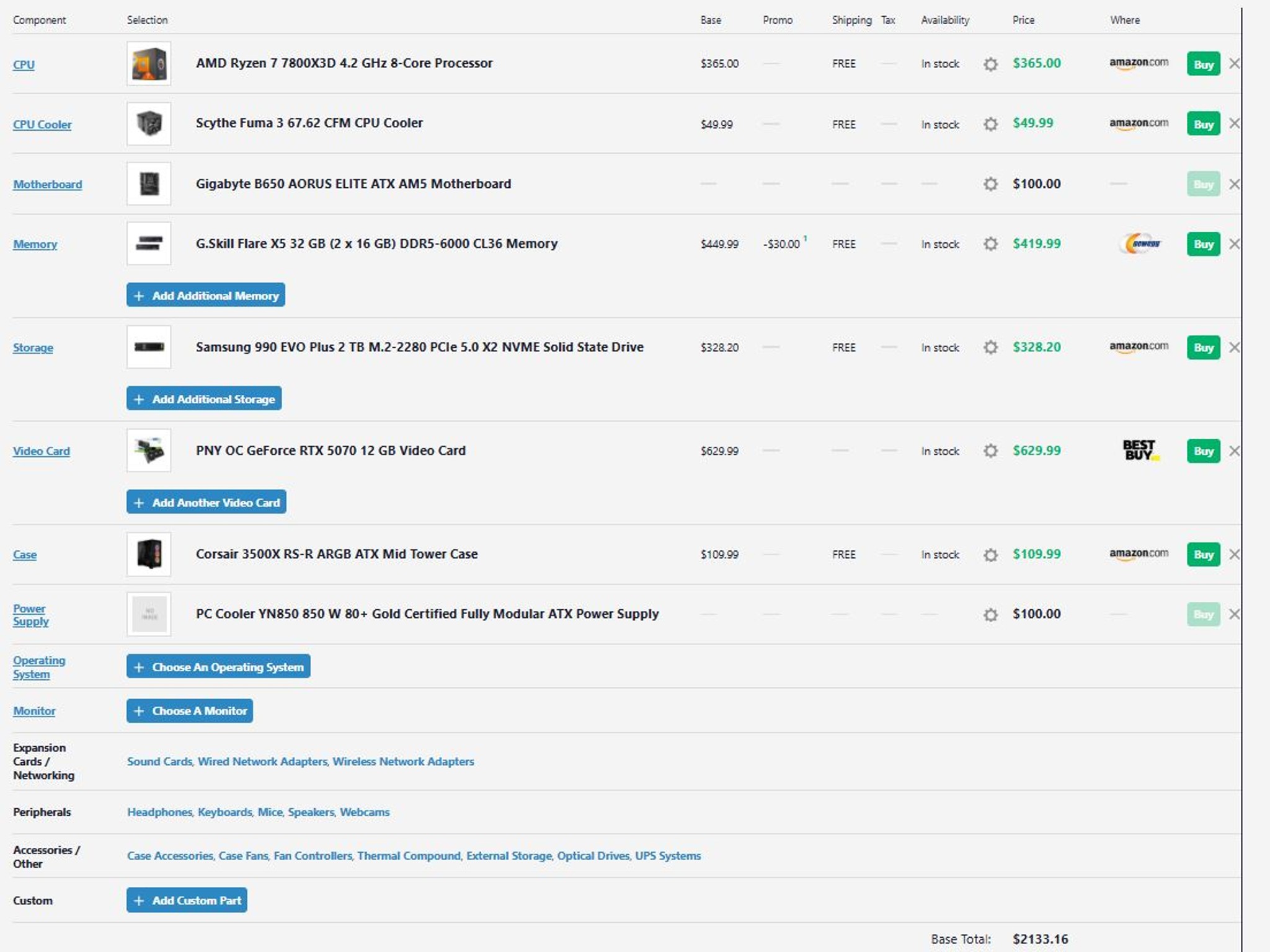Click Add Additional Memory button
This screenshot has height=952, width=1270.
(x=206, y=295)
